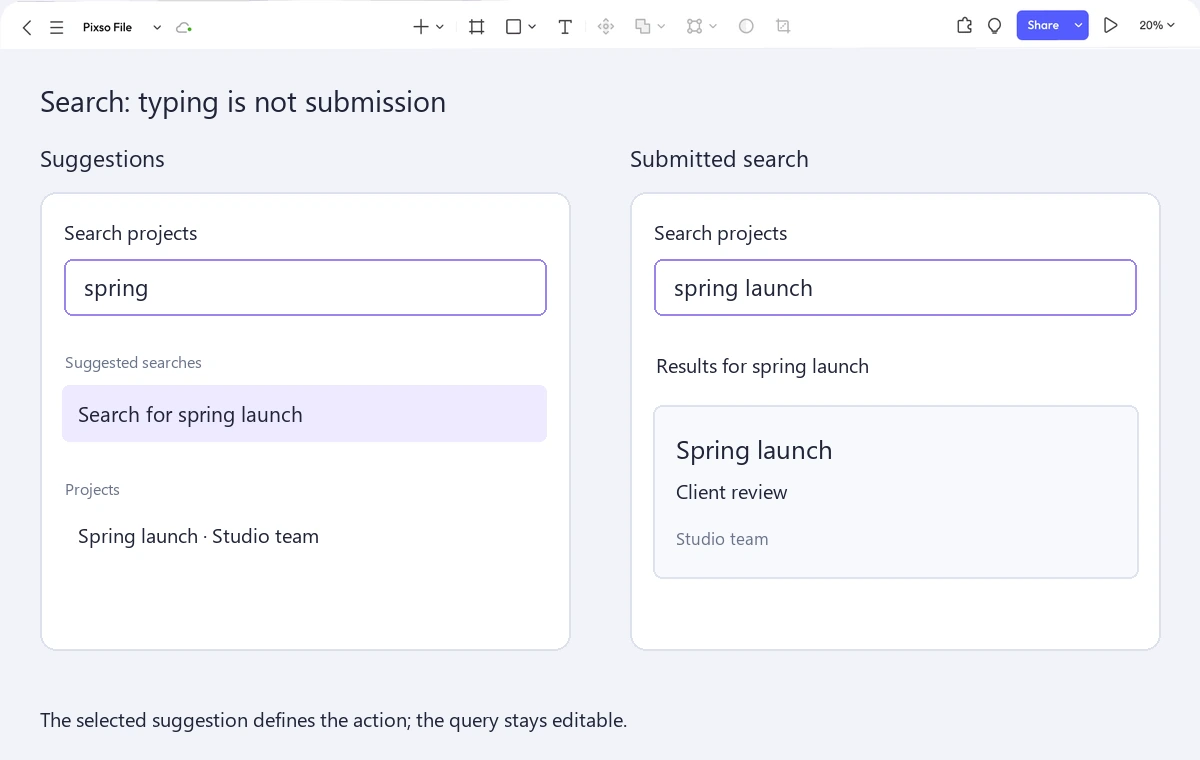Start presentation with play icon
The height and width of the screenshot is (760, 1200).
(x=1110, y=26)
